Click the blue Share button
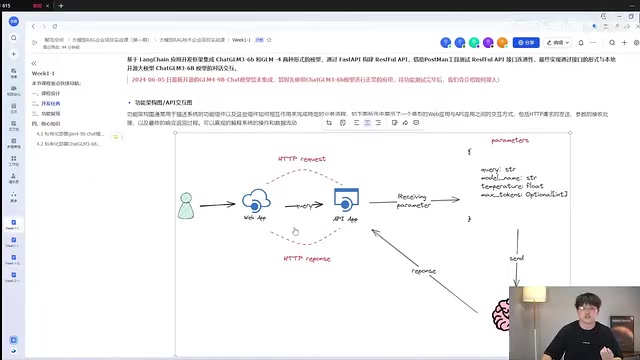The height and width of the screenshot is (360, 640). (526, 42)
